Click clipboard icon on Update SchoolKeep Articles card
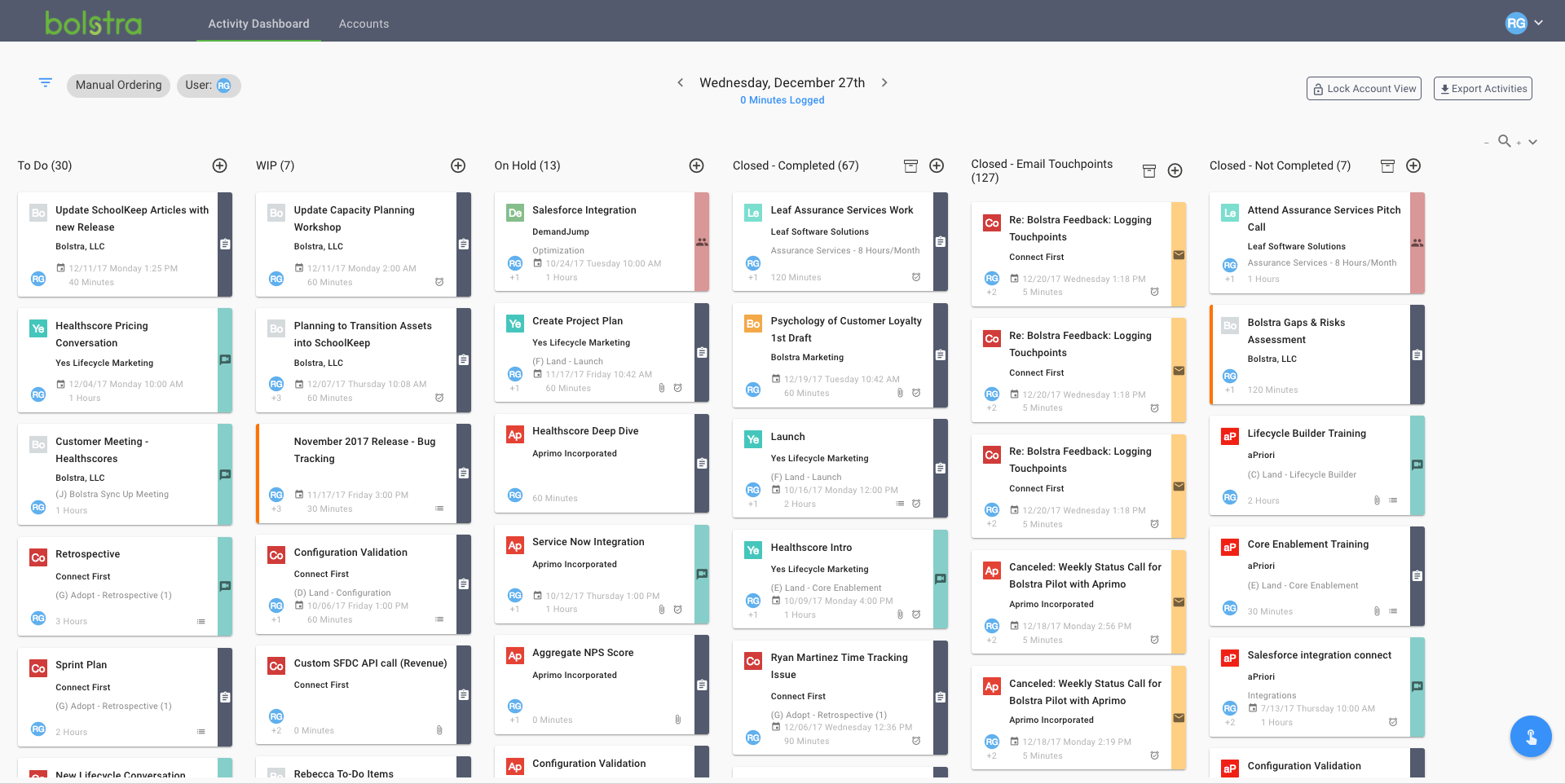Screen dimensions: 1565x784 (x=225, y=244)
